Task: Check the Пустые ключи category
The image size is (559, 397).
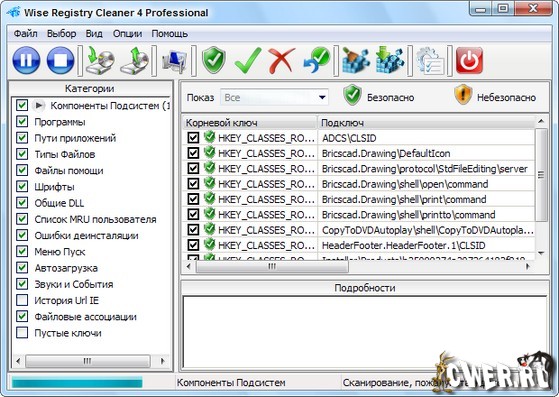Action: click(22, 332)
